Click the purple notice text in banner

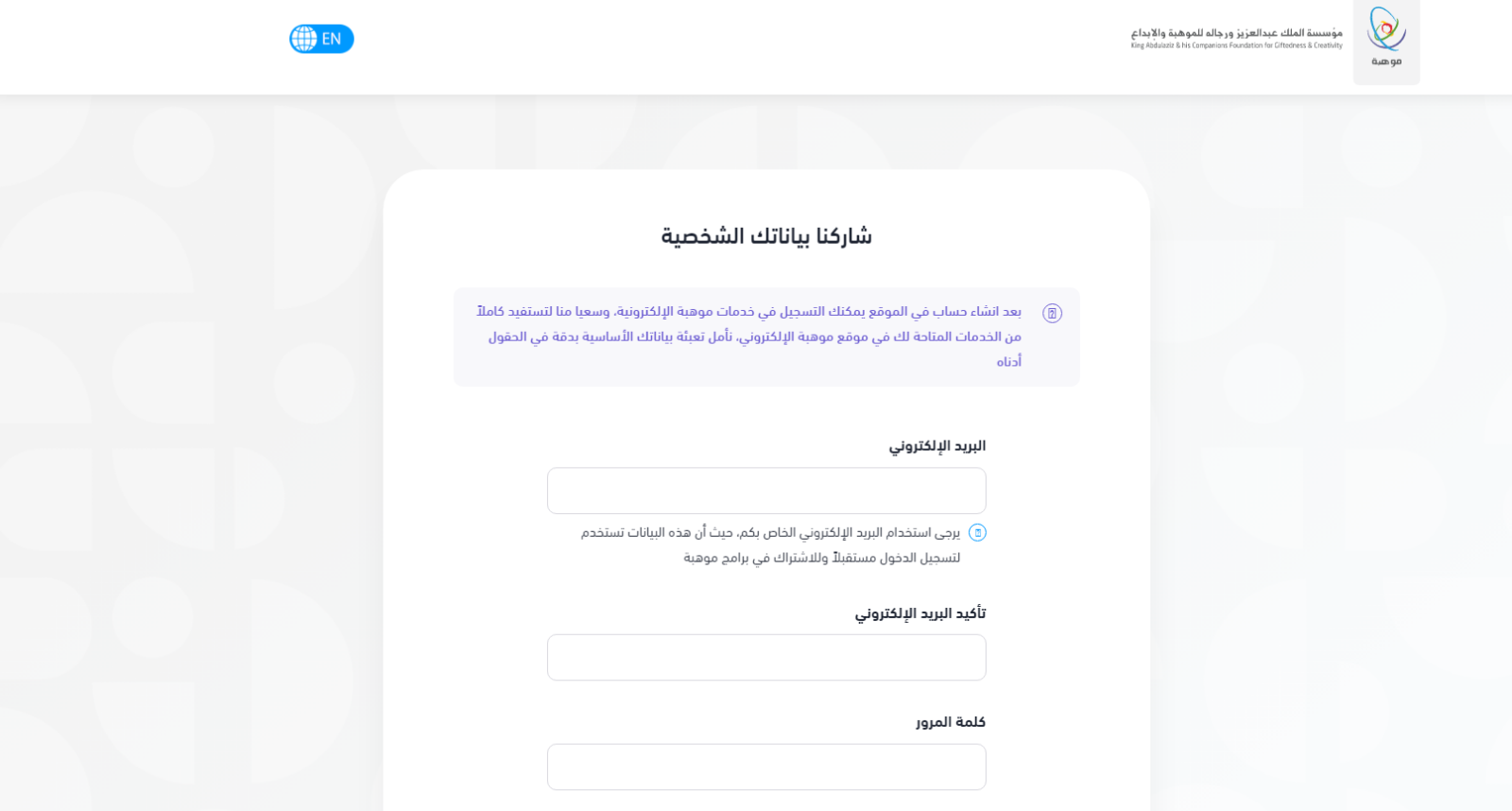point(748,324)
